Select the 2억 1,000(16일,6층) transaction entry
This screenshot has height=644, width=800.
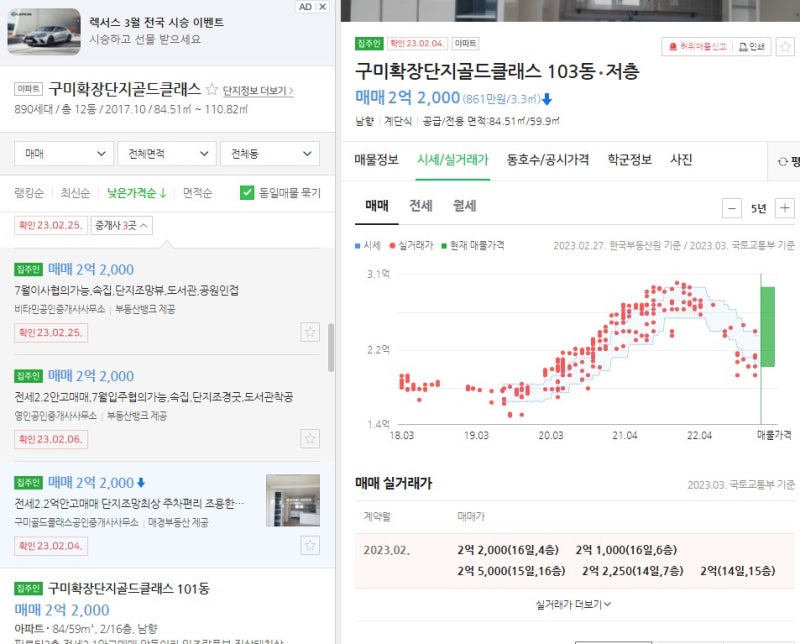tap(627, 550)
